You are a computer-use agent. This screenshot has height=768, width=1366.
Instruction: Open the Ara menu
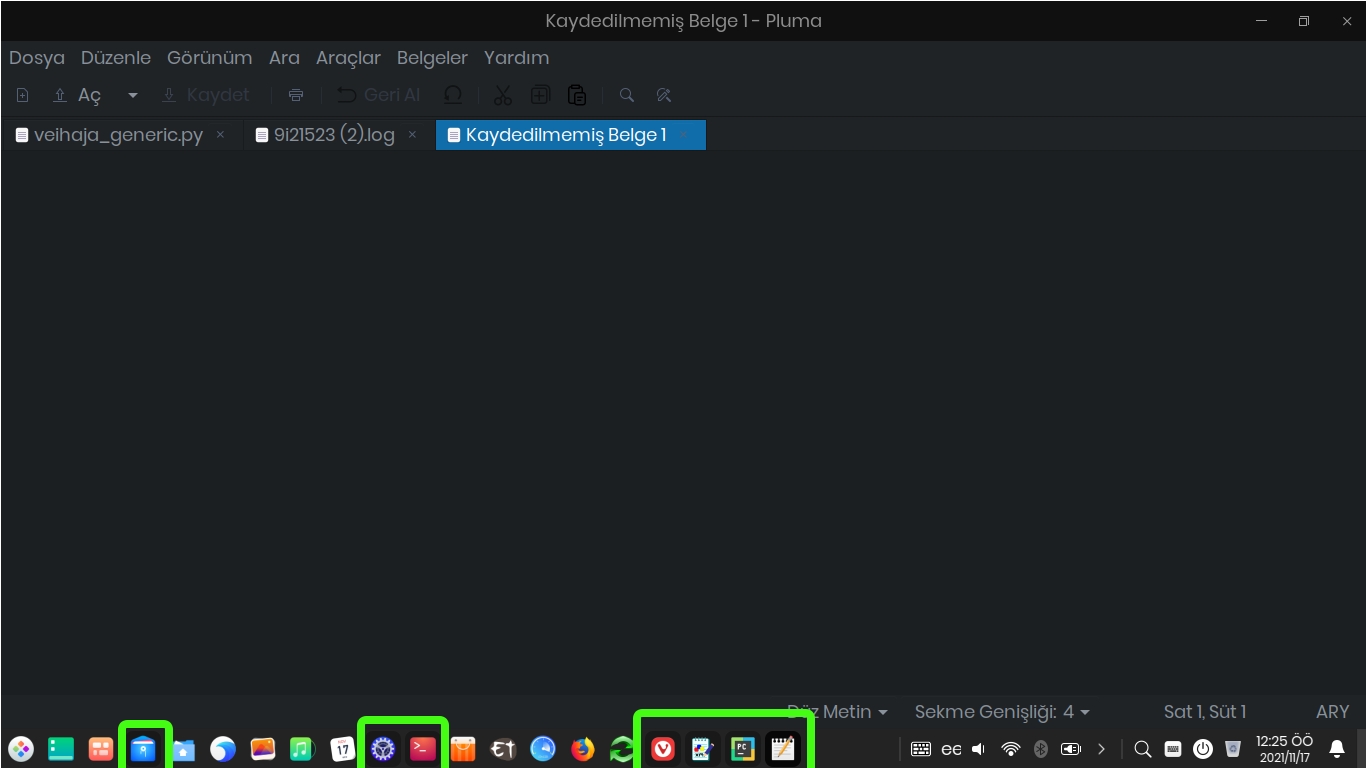pos(284,58)
